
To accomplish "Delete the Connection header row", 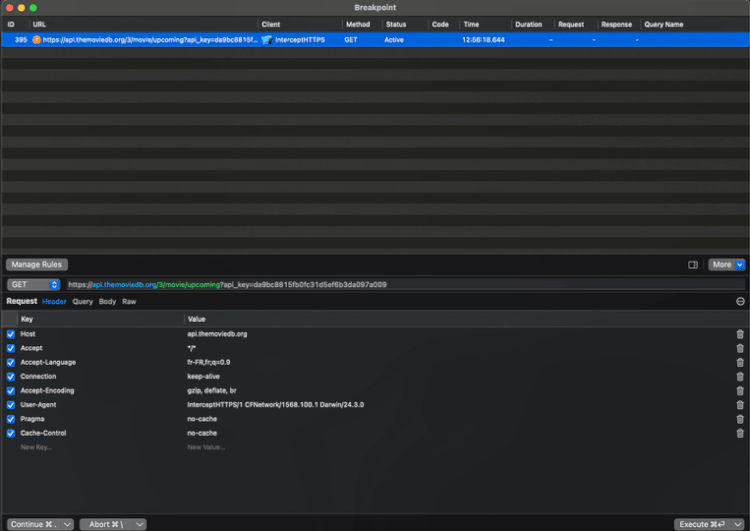I will coord(739,376).
